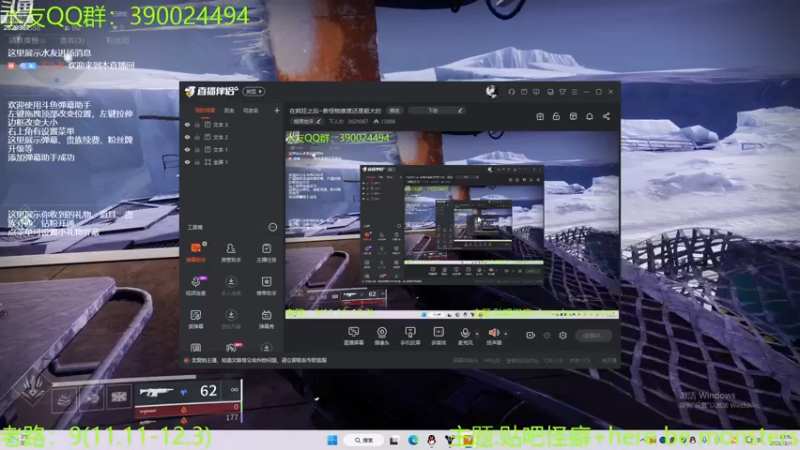Select the 文本 1 source row
The height and width of the screenshot is (450, 800).
pyautogui.click(x=232, y=149)
